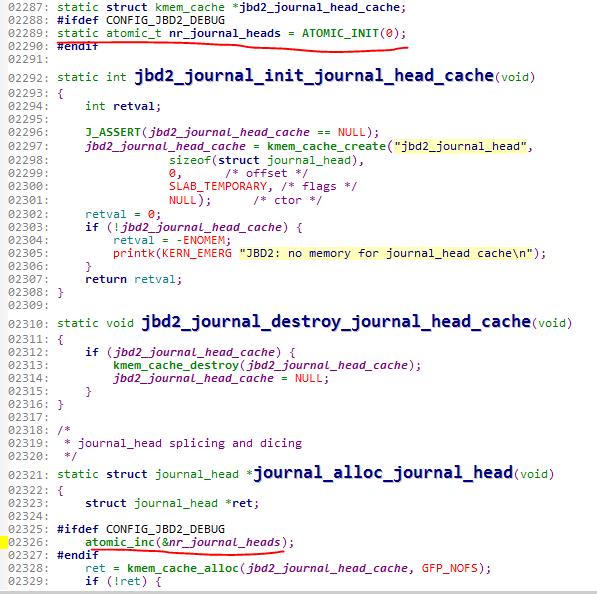Click "if (!ret) {" on line 02329
Viewport: 597px width, 594px height.
123,581
